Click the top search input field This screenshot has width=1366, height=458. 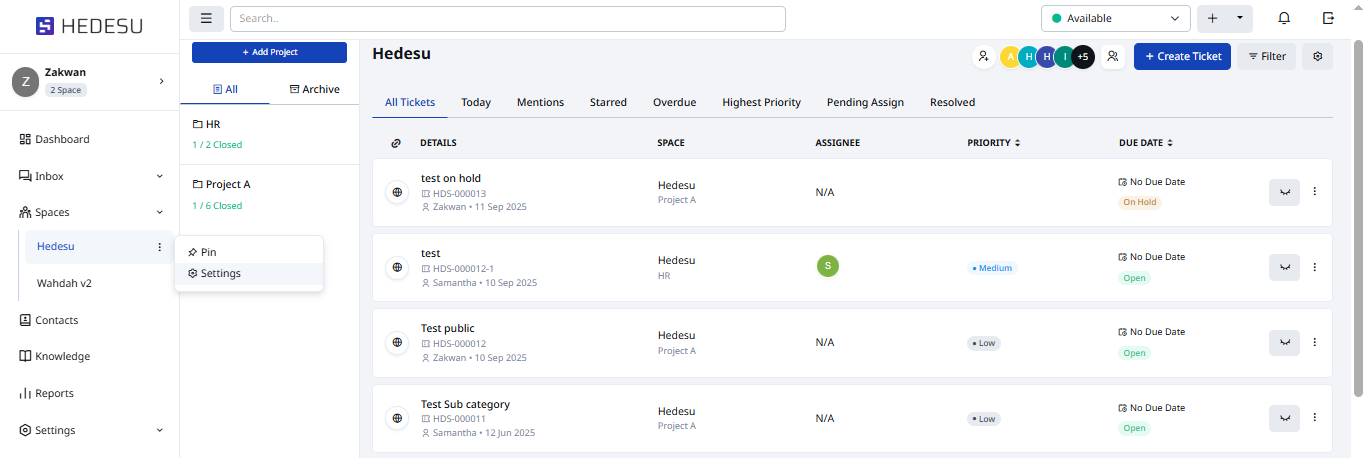coord(507,18)
